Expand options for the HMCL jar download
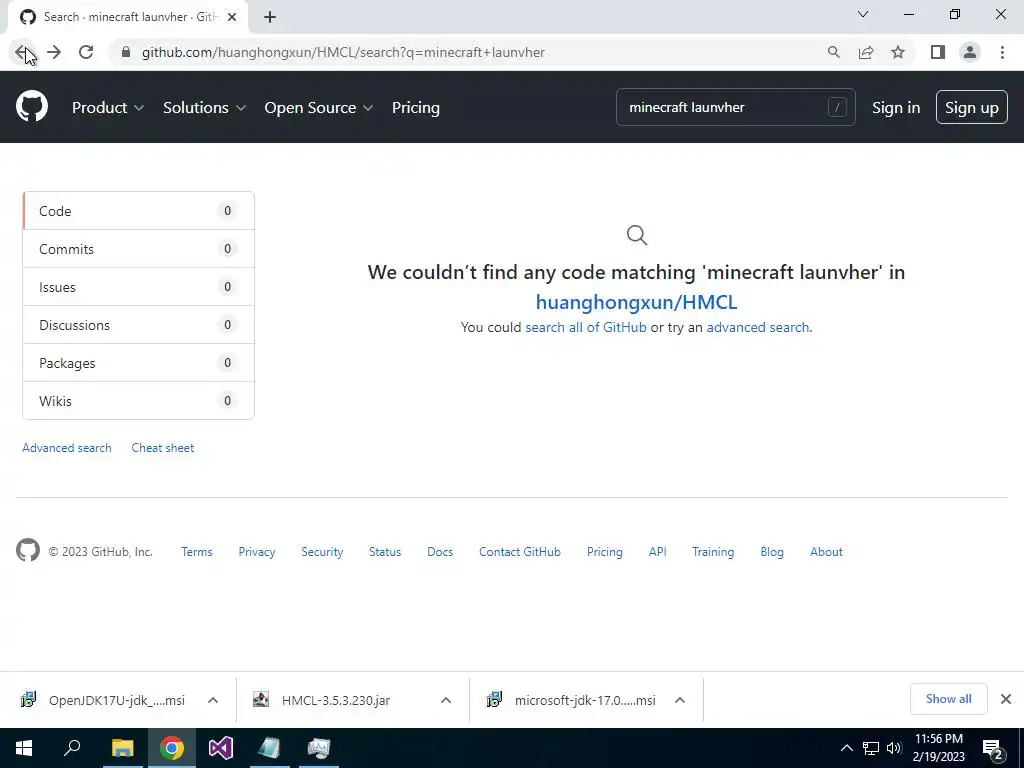 tap(446, 700)
